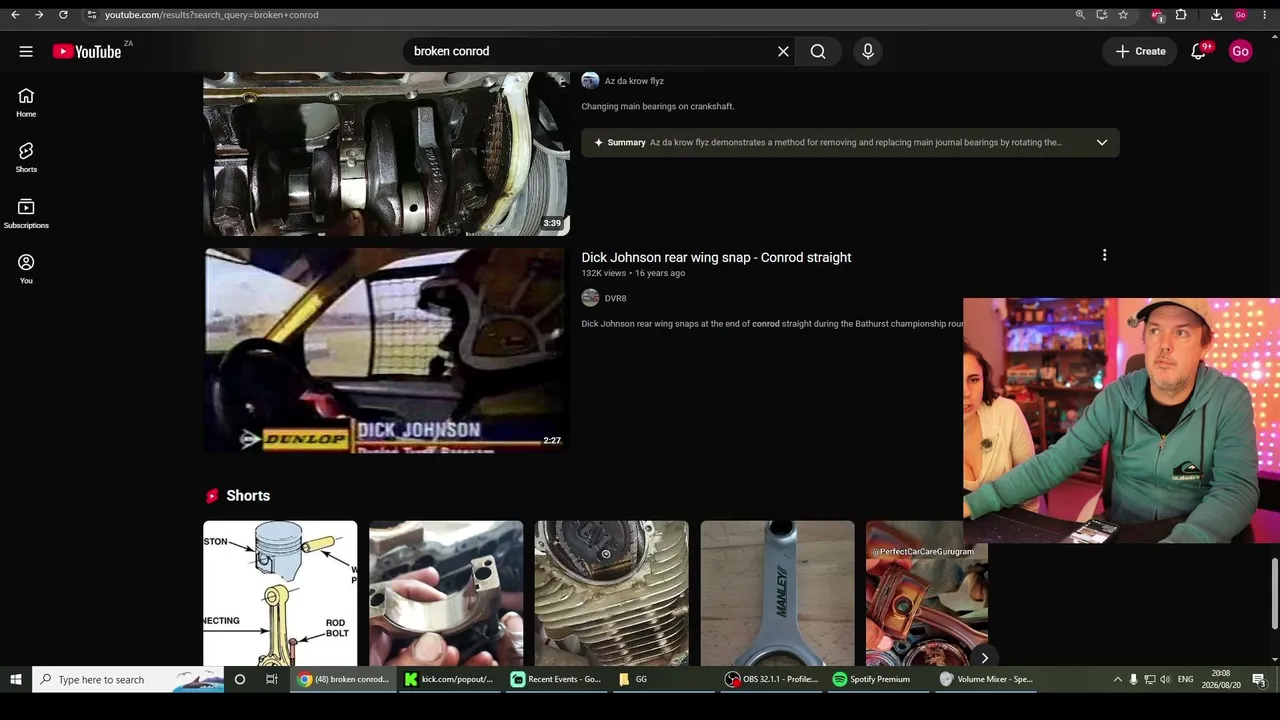Switch to the Recent Events taskbar window
The width and height of the screenshot is (1280, 720).
click(556, 680)
